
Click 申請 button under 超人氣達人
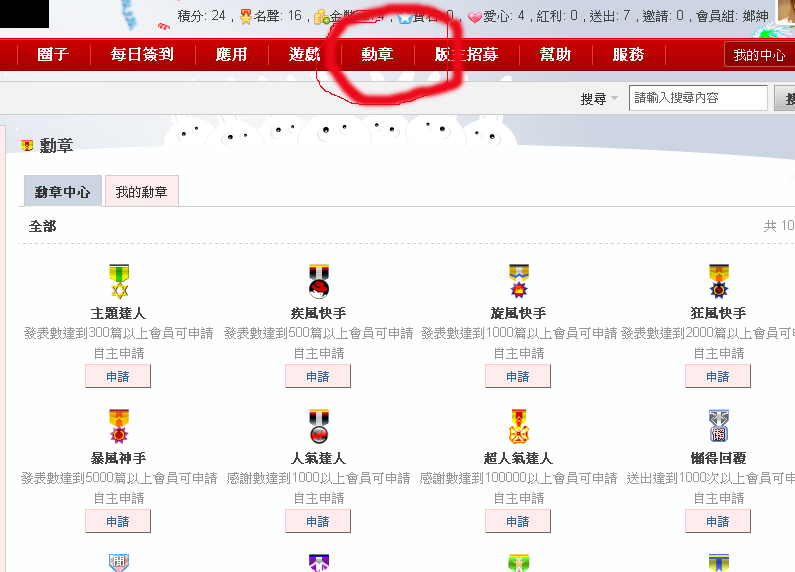[x=518, y=522]
